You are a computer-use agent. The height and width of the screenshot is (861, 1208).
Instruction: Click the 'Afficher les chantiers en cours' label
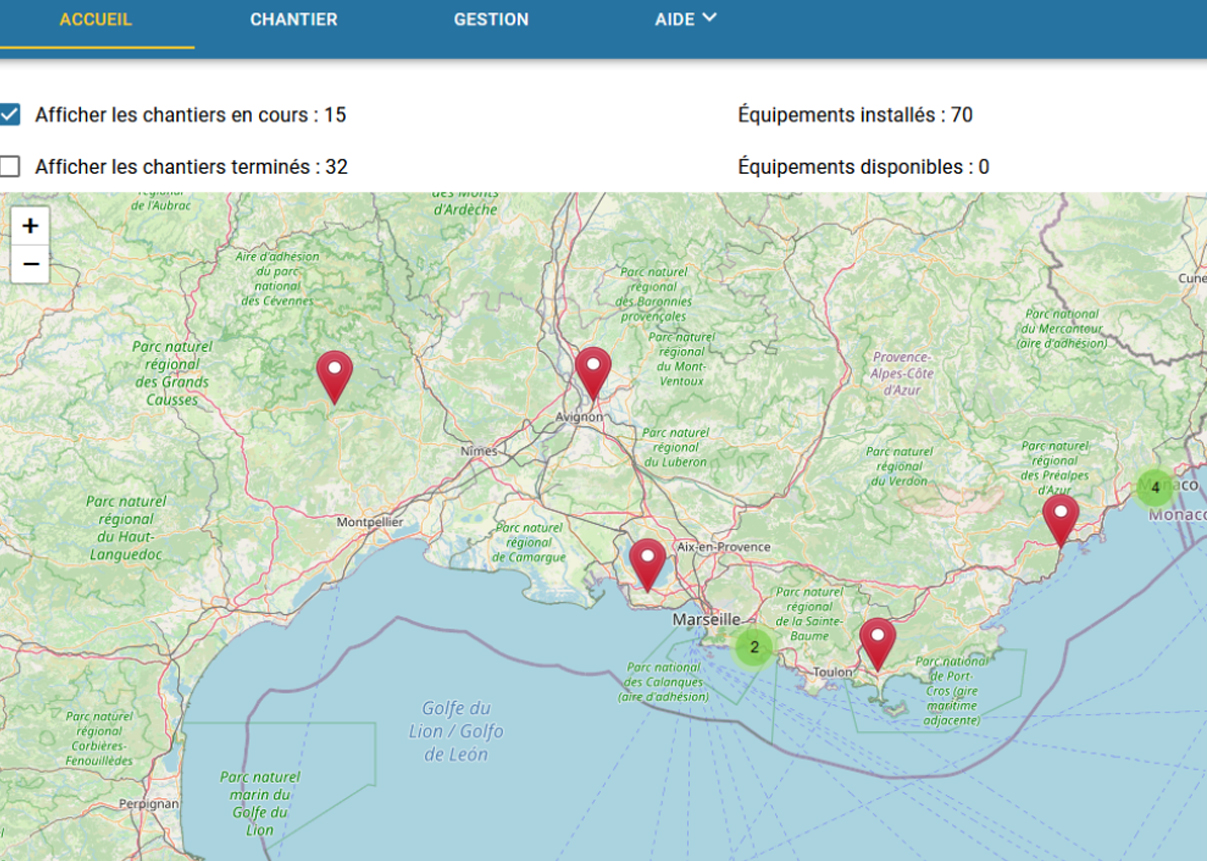pos(190,115)
